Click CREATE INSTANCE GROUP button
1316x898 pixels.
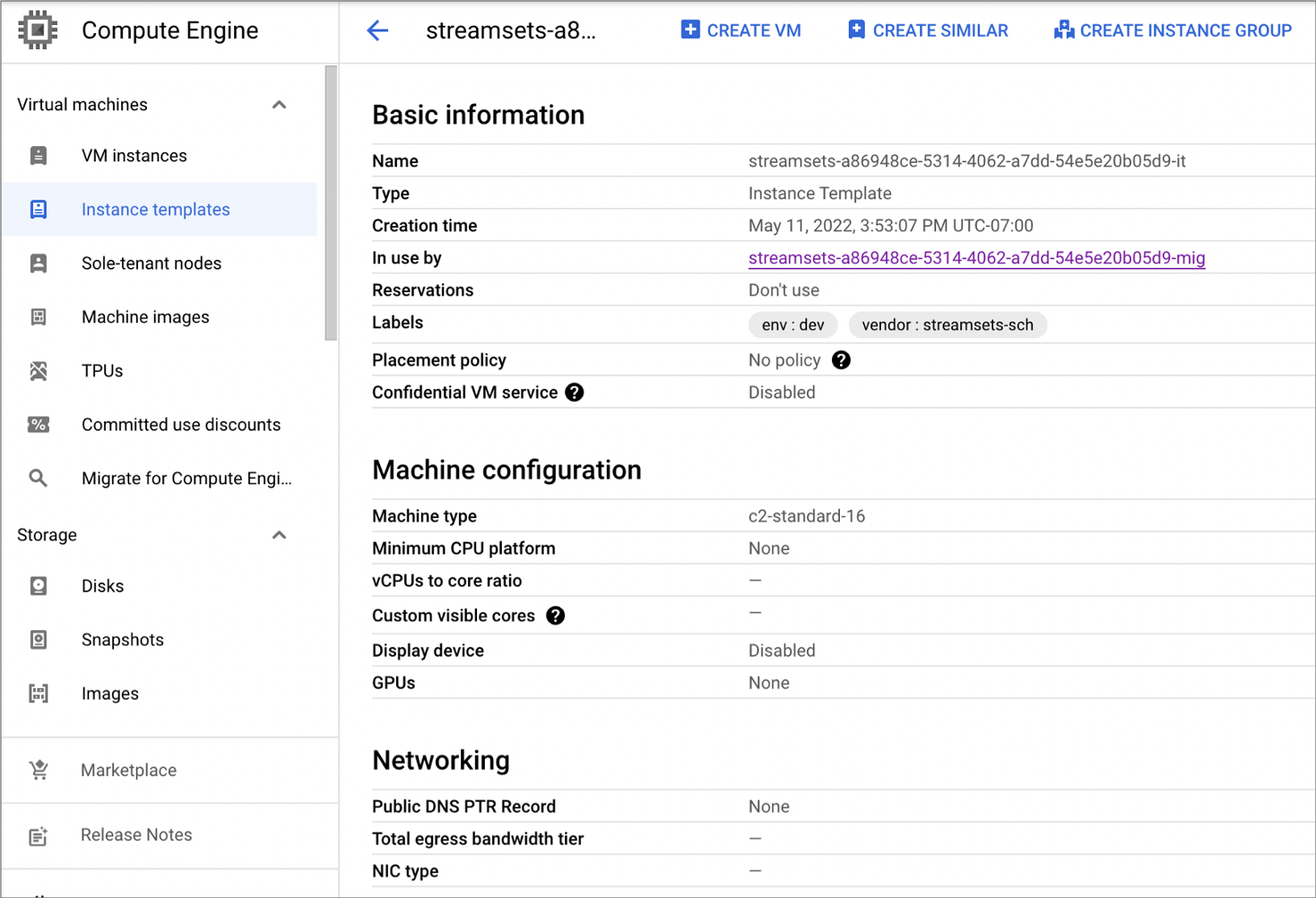tap(1173, 30)
